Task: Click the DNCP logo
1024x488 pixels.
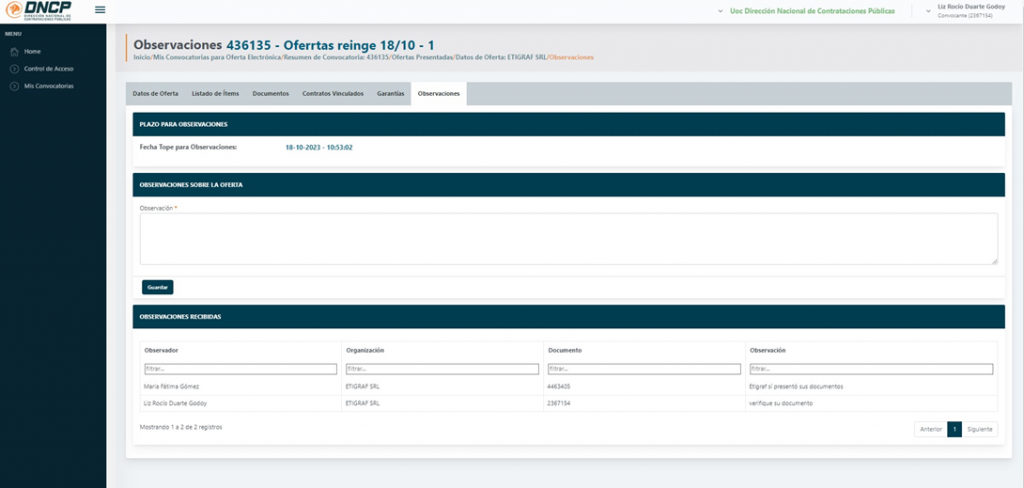Action: pyautogui.click(x=38, y=10)
